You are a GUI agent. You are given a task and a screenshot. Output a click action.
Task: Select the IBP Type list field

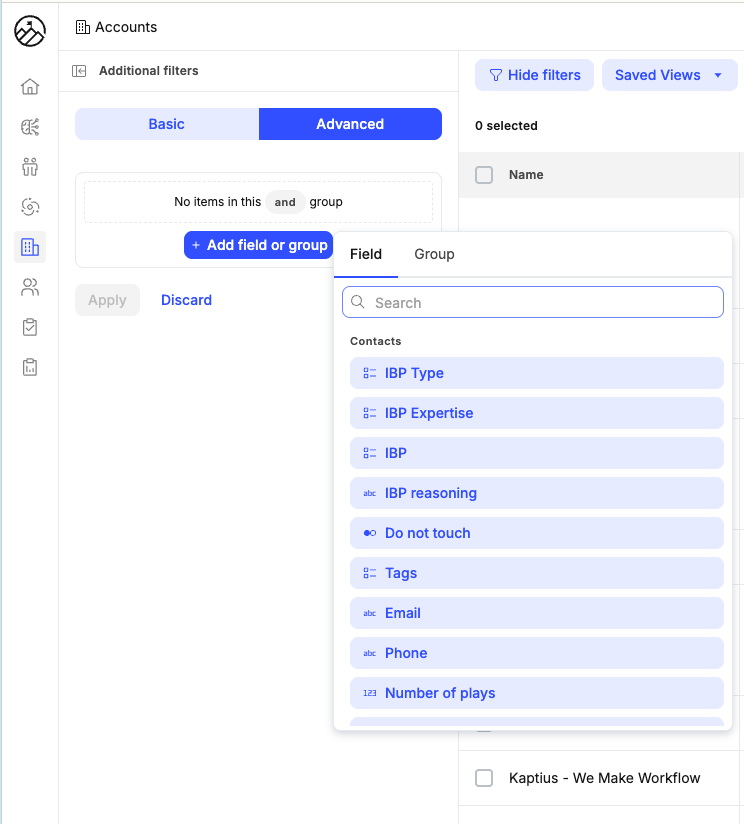(x=537, y=373)
